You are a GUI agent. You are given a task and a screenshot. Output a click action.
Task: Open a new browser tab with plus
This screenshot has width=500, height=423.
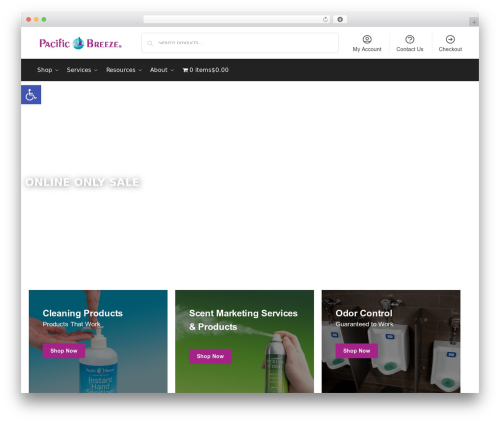474,22
